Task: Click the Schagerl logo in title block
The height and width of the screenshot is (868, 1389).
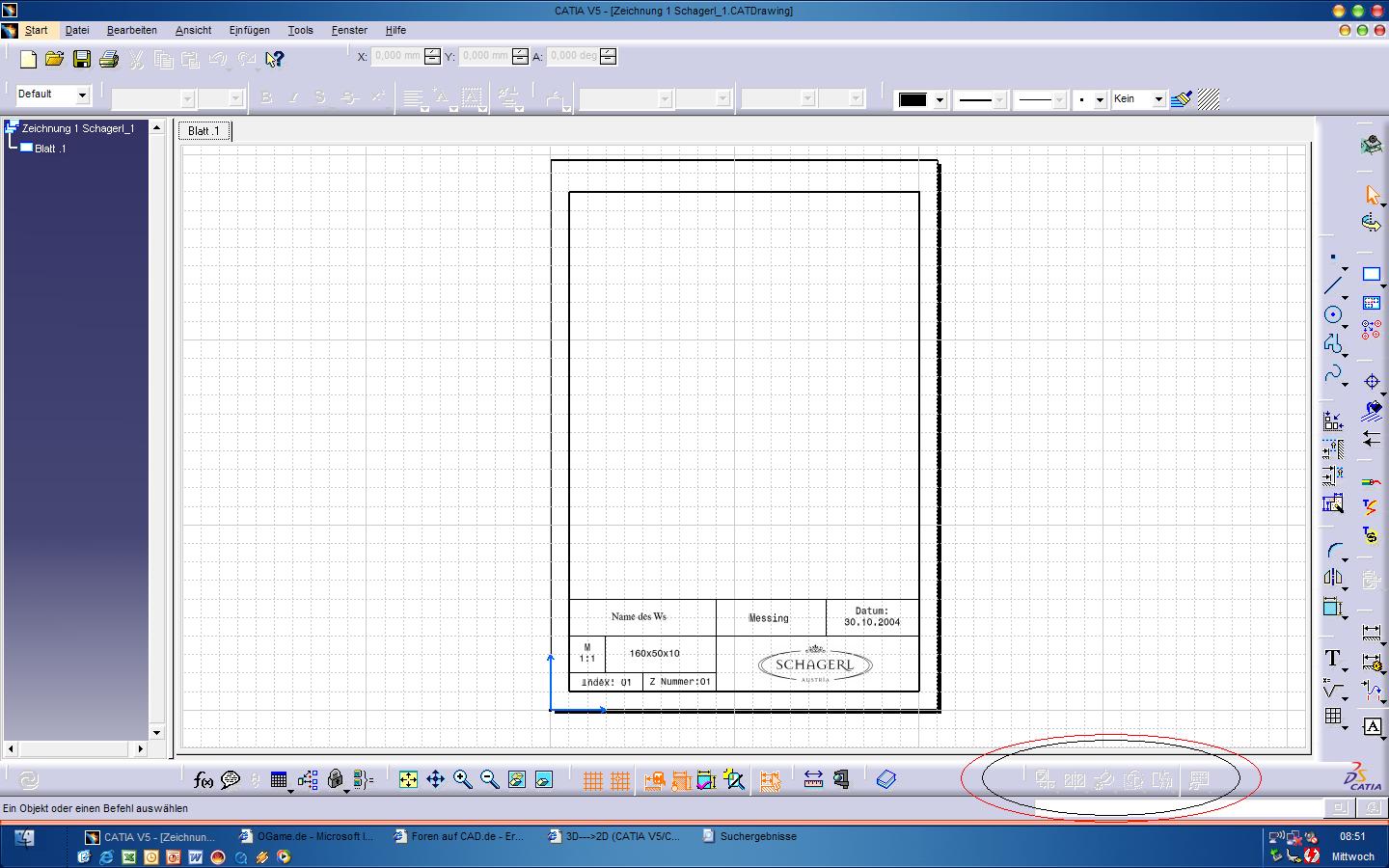Action: click(x=815, y=665)
